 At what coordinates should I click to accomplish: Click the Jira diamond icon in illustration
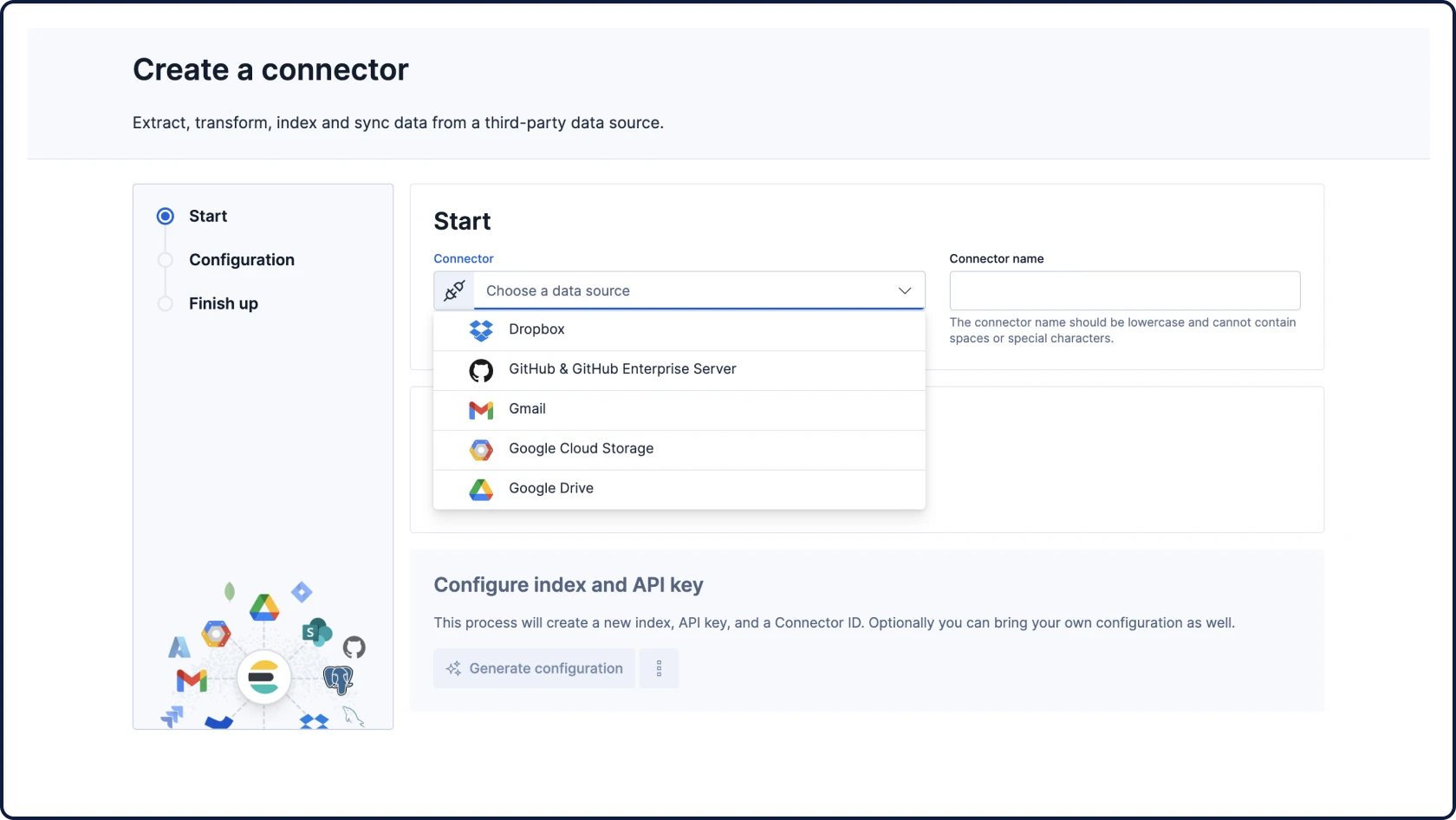pyautogui.click(x=302, y=592)
